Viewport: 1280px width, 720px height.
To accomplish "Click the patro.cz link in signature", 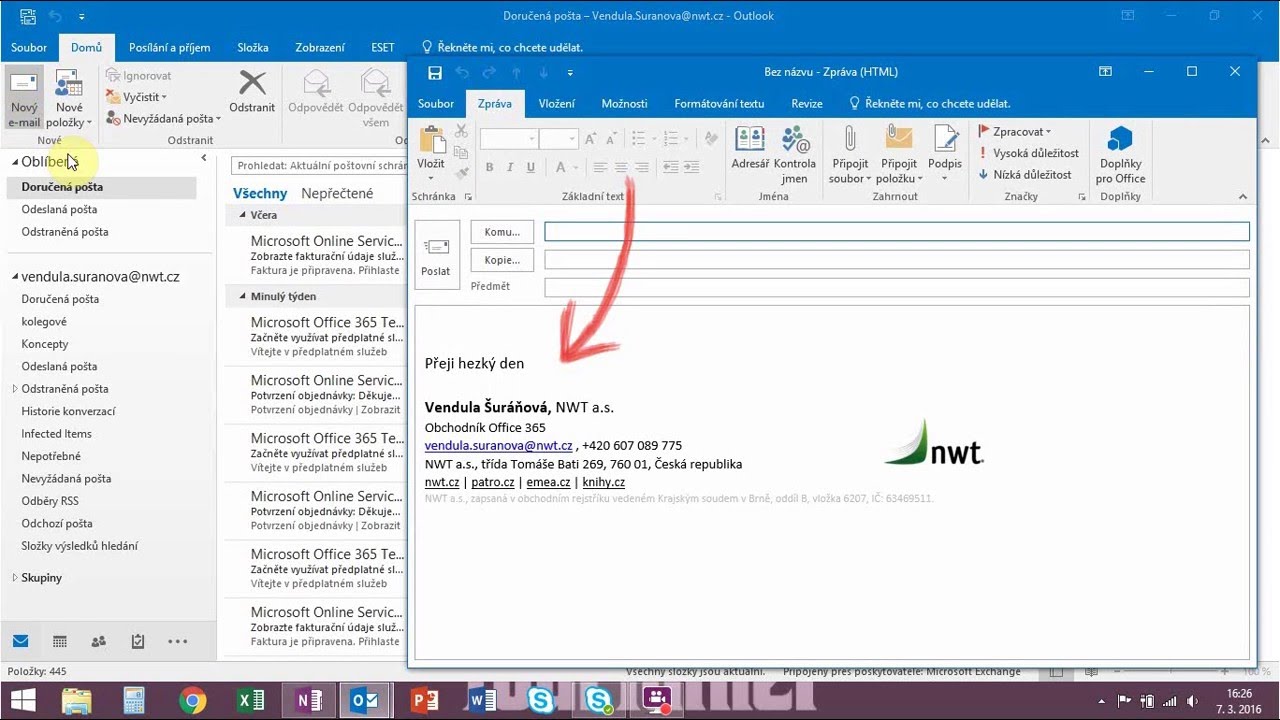I will [492, 482].
